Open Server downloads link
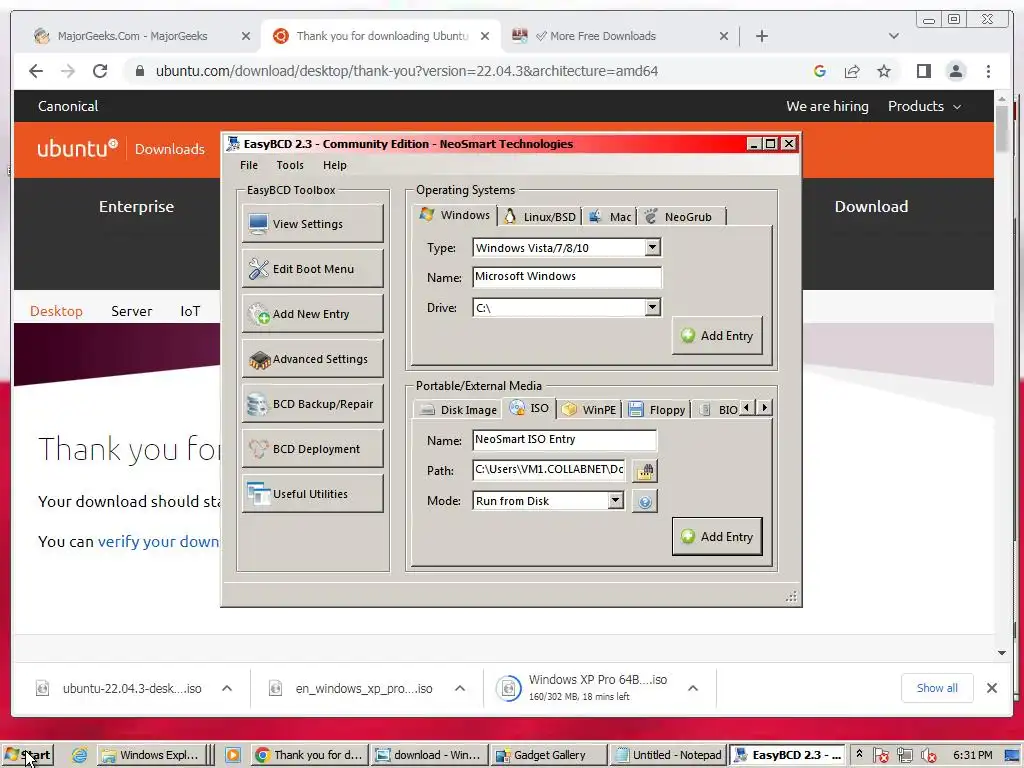This screenshot has width=1024, height=768. (131, 312)
